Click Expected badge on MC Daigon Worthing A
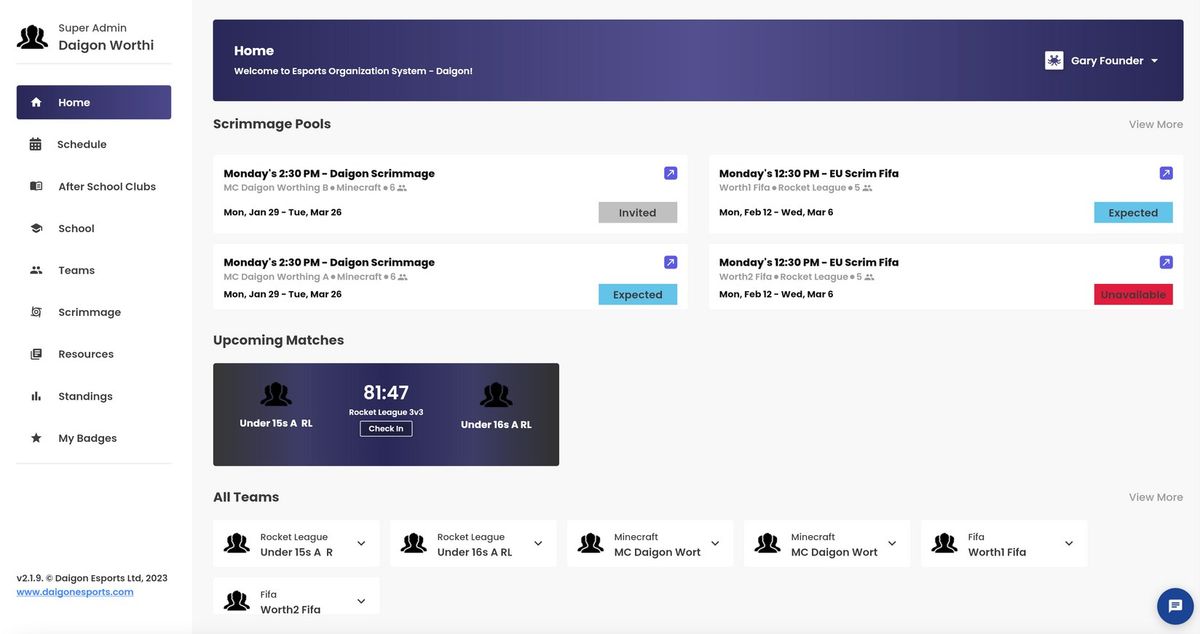The width and height of the screenshot is (1200, 634). (638, 295)
